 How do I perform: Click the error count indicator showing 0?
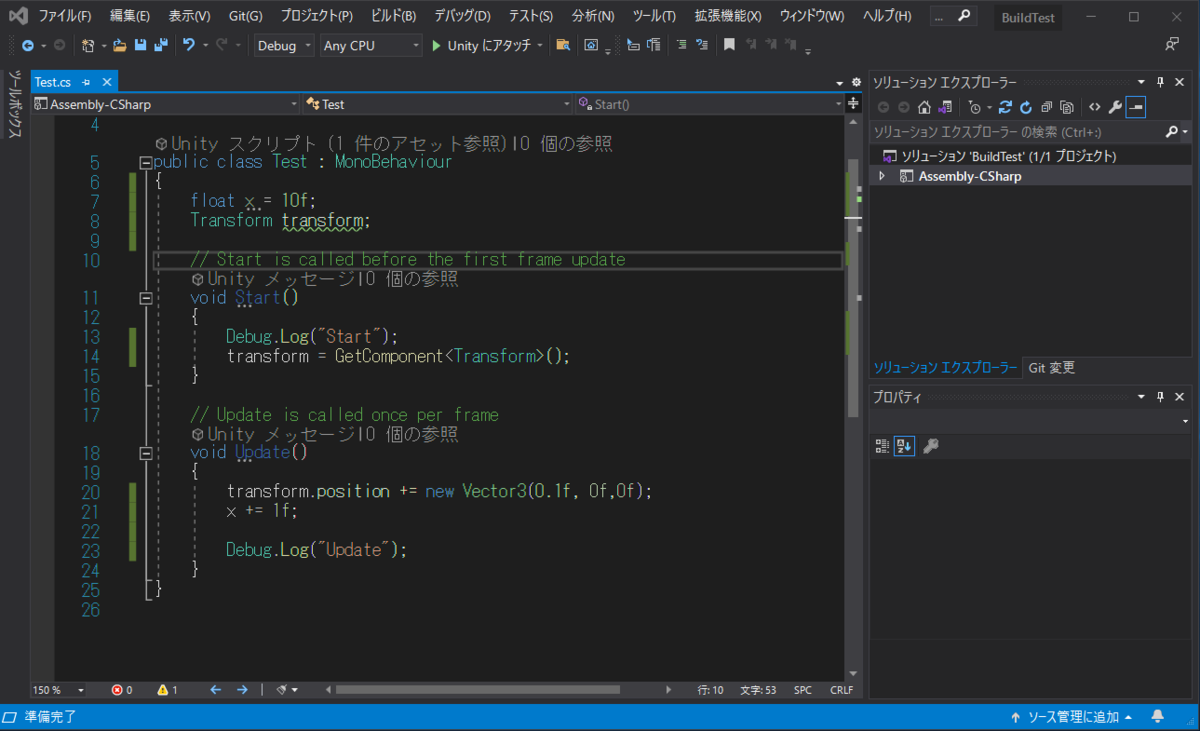(122, 690)
